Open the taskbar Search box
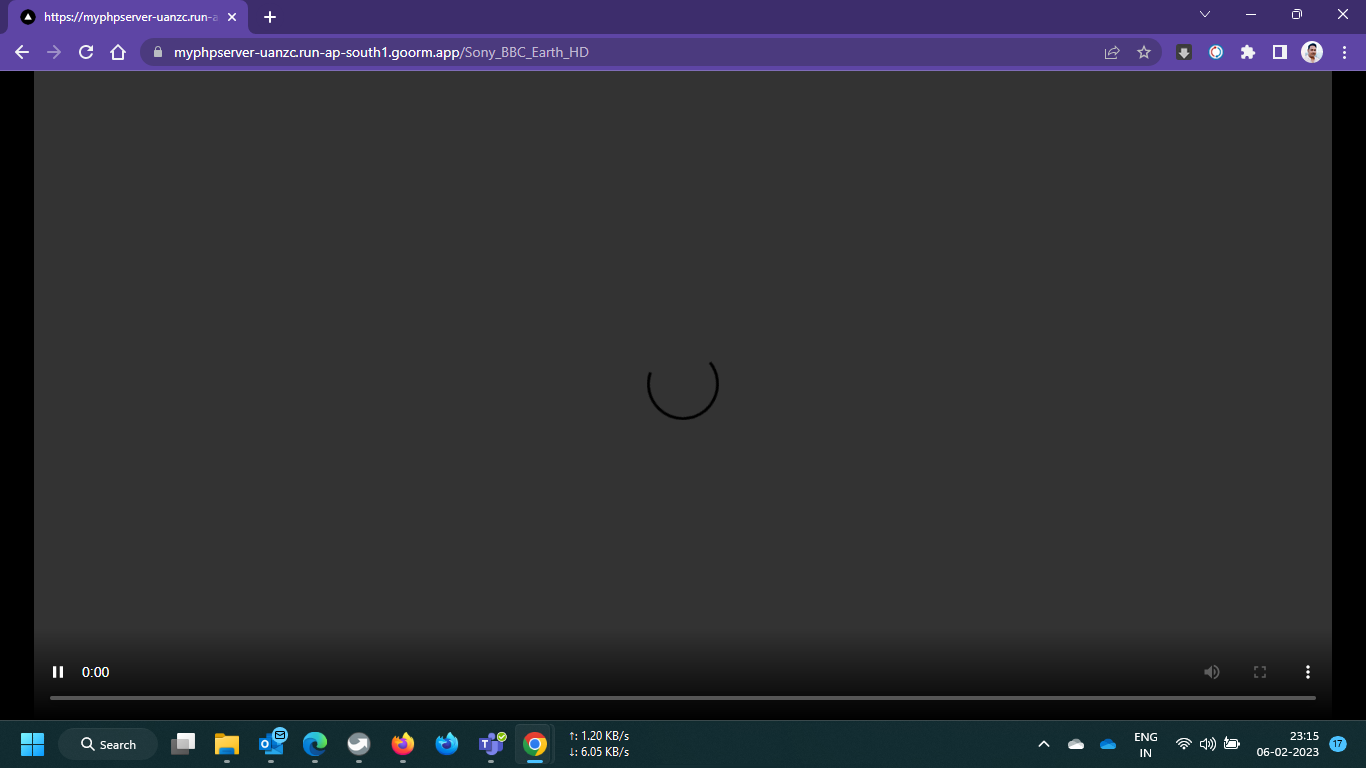The image size is (1366, 768). pyautogui.click(x=108, y=744)
